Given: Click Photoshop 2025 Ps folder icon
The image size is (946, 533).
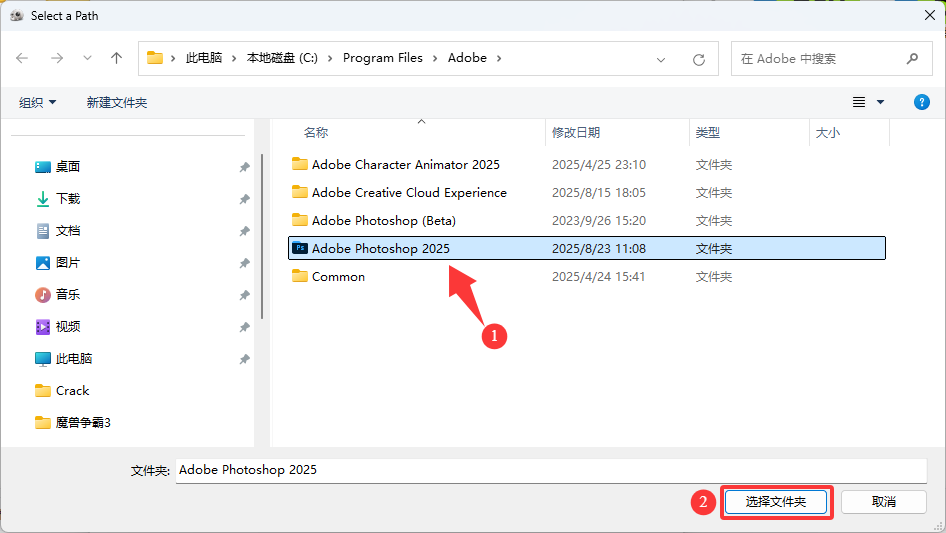Looking at the screenshot, I should pyautogui.click(x=300, y=248).
